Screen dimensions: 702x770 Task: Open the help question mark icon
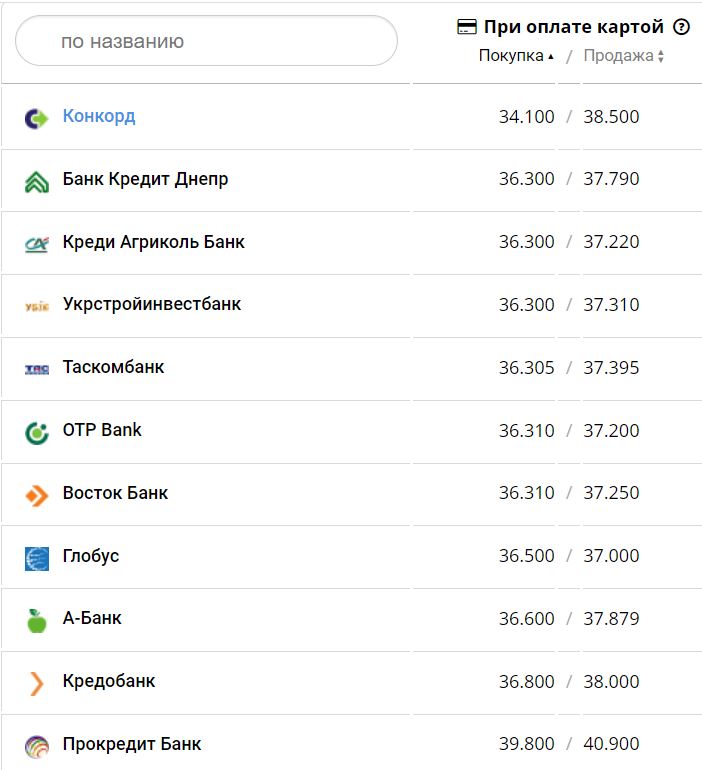pyautogui.click(x=681, y=27)
